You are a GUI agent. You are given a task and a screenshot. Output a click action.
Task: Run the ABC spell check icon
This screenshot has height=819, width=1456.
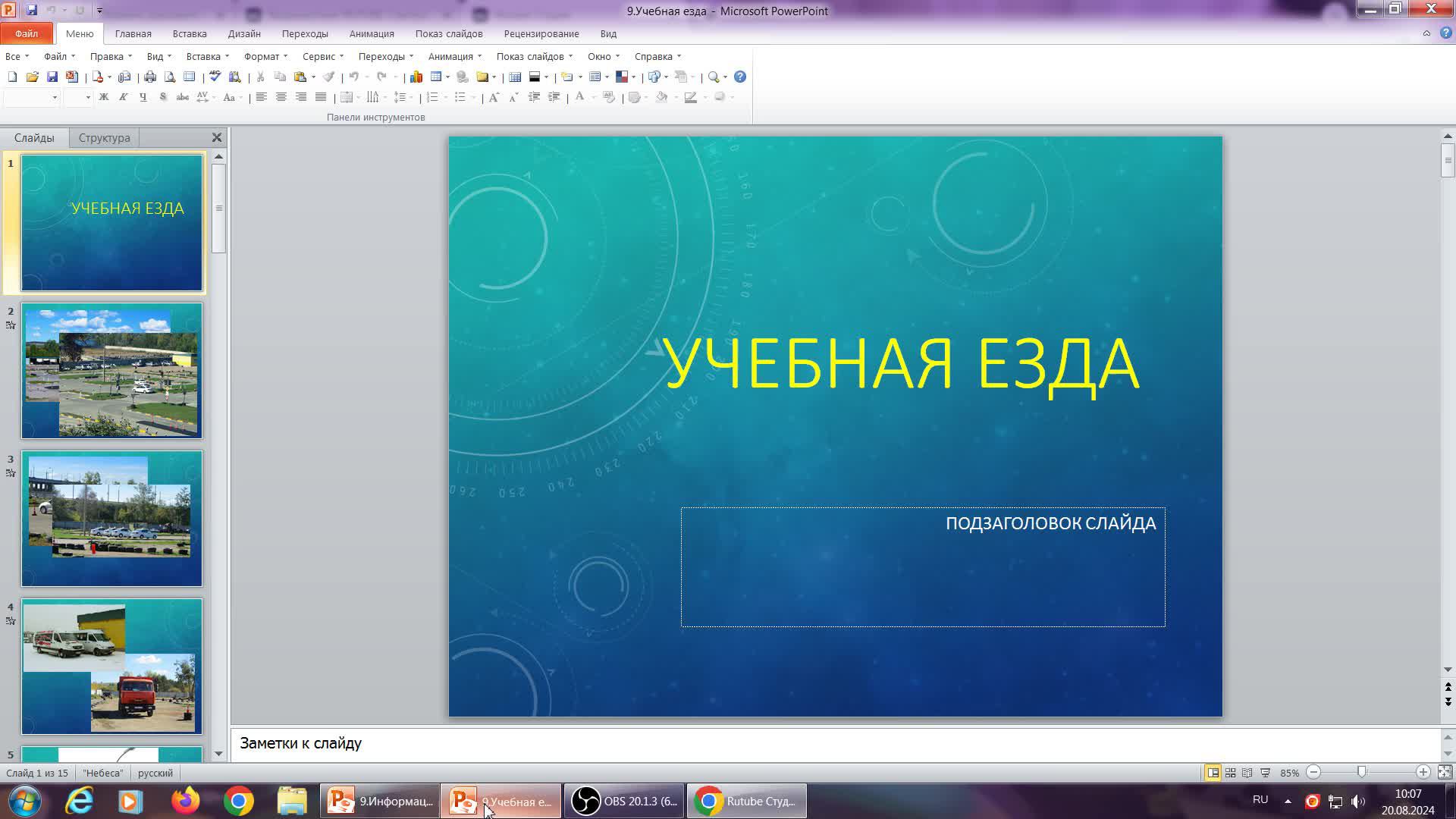215,77
